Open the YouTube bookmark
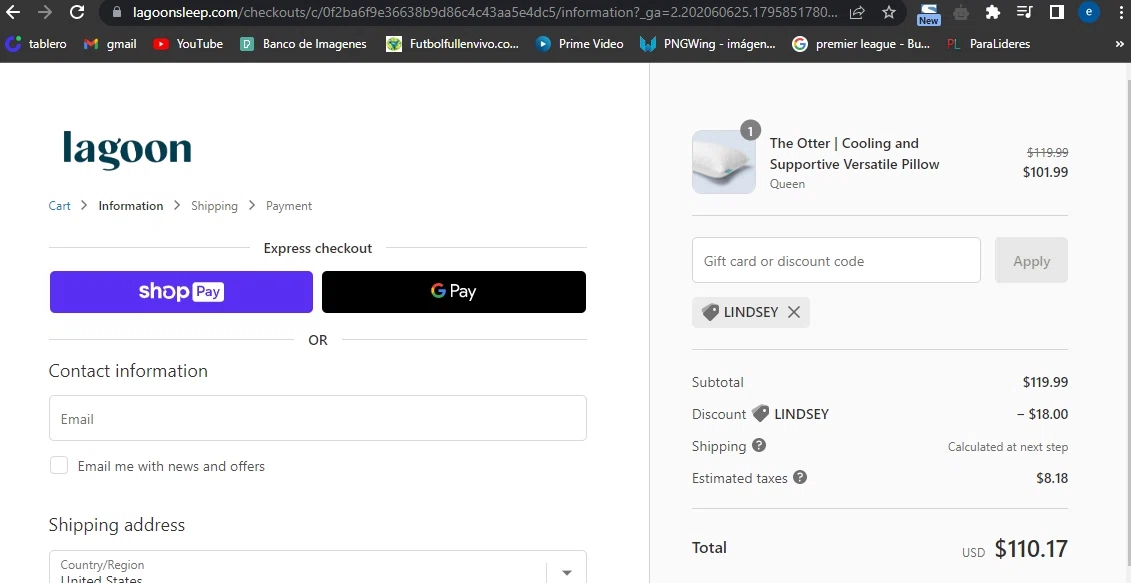The image size is (1131, 583). [x=188, y=44]
